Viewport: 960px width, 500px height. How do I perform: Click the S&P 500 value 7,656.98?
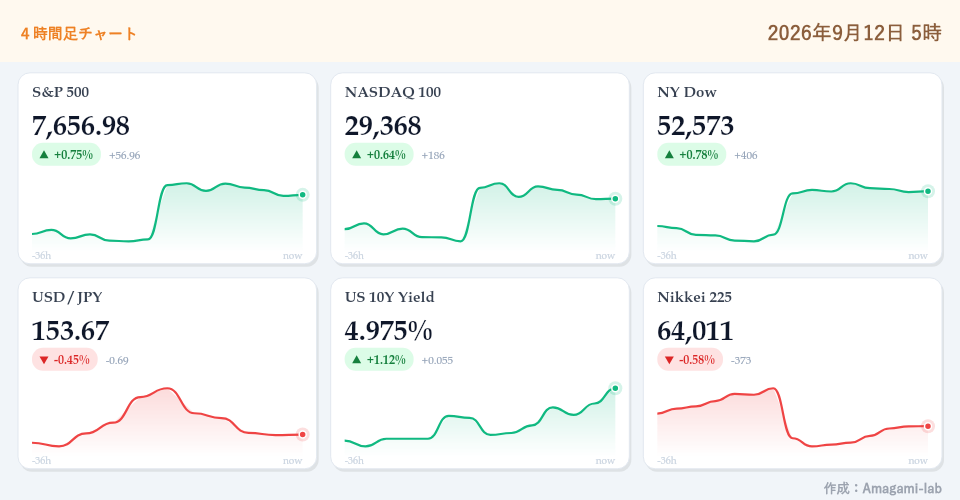click(81, 126)
